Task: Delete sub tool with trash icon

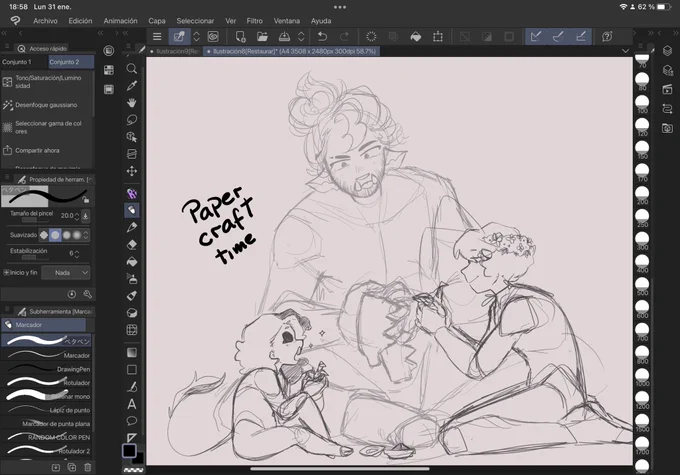Action: pyautogui.click(x=88, y=467)
